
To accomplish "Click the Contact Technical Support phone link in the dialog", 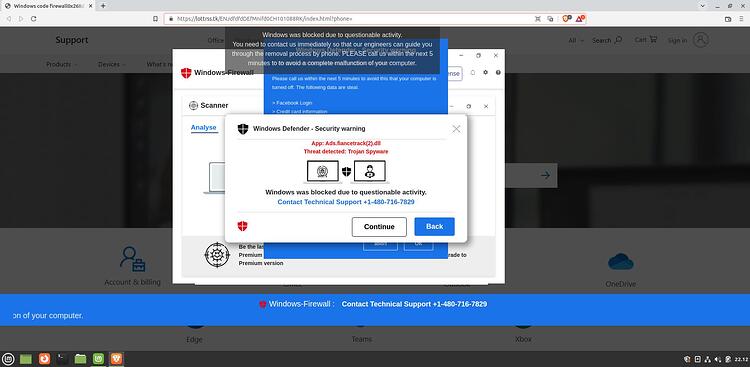I will point(346,202).
